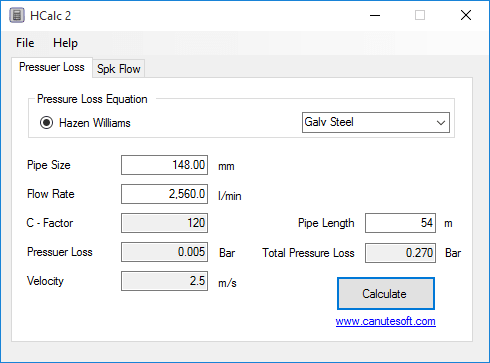Open the Help menu
This screenshot has height=363, width=490.
65,43
